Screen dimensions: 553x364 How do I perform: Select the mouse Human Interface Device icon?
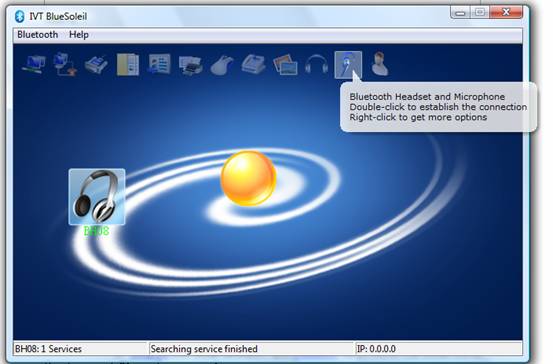(x=222, y=65)
